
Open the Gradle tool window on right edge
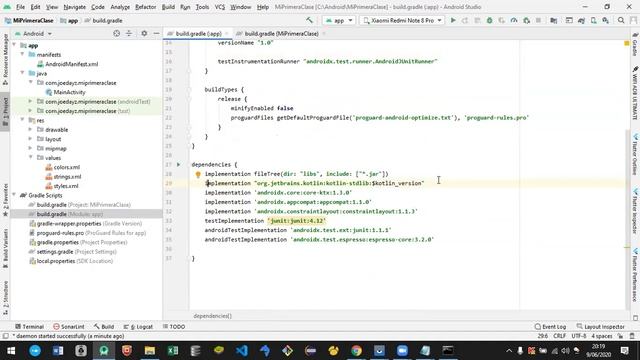pos(635,44)
